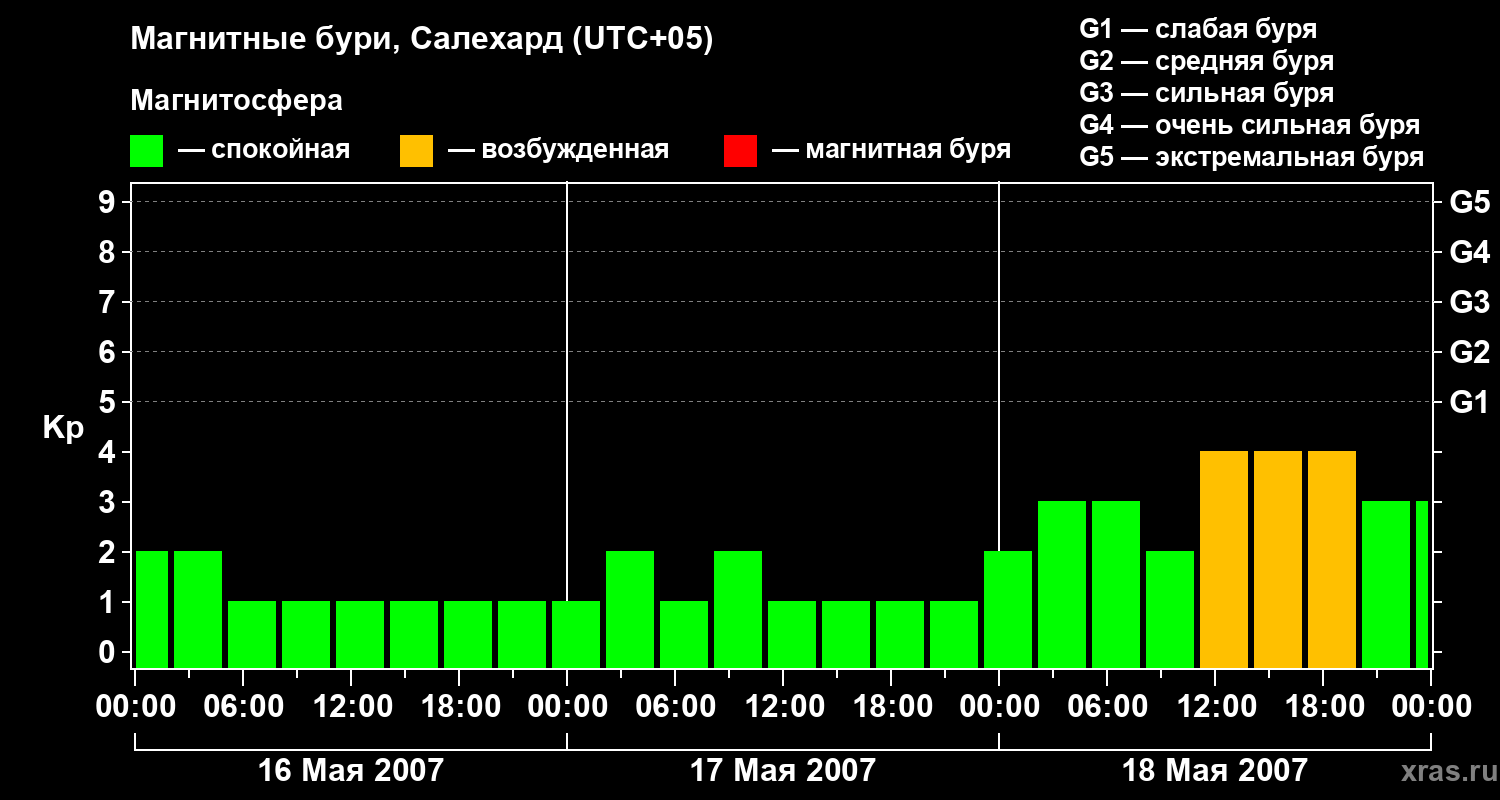The height and width of the screenshot is (800, 1500).
Task: Click the 'G2 — средняя буря' legend line
Action: (1206, 61)
